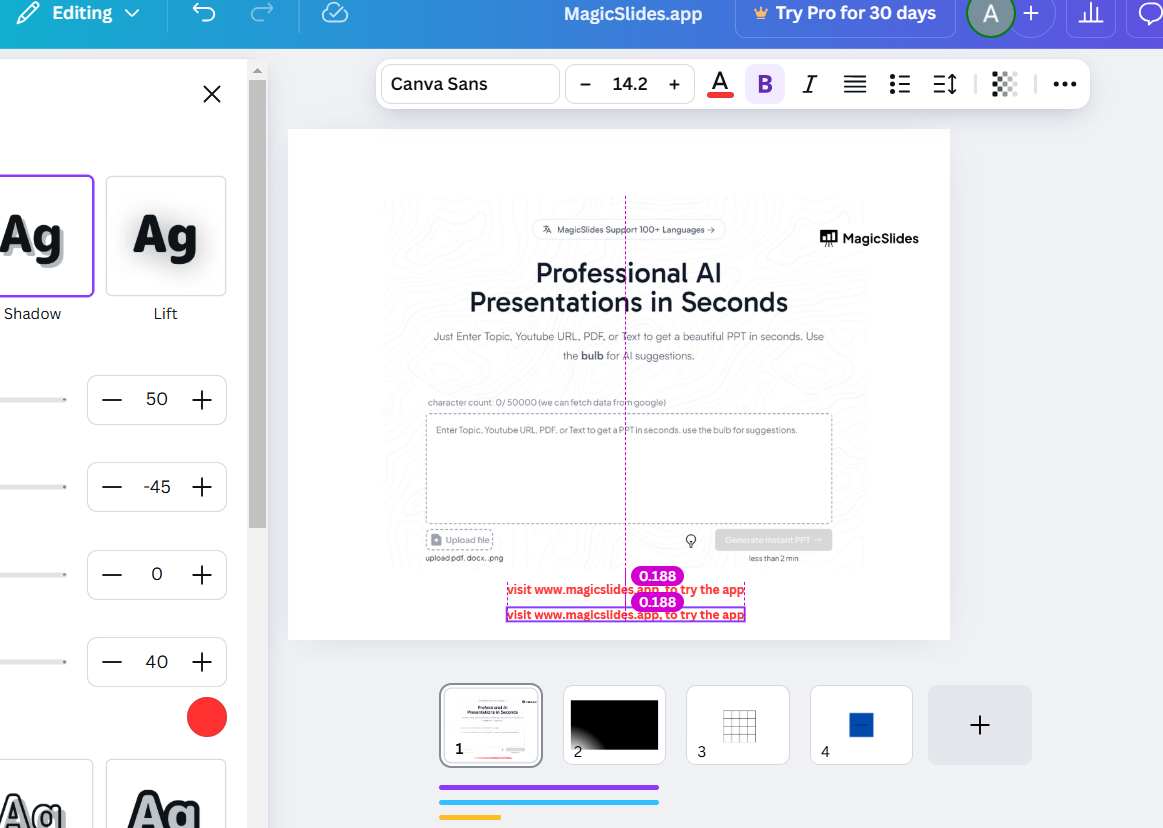
Task: Select slide 3 thumbnail
Action: (738, 725)
